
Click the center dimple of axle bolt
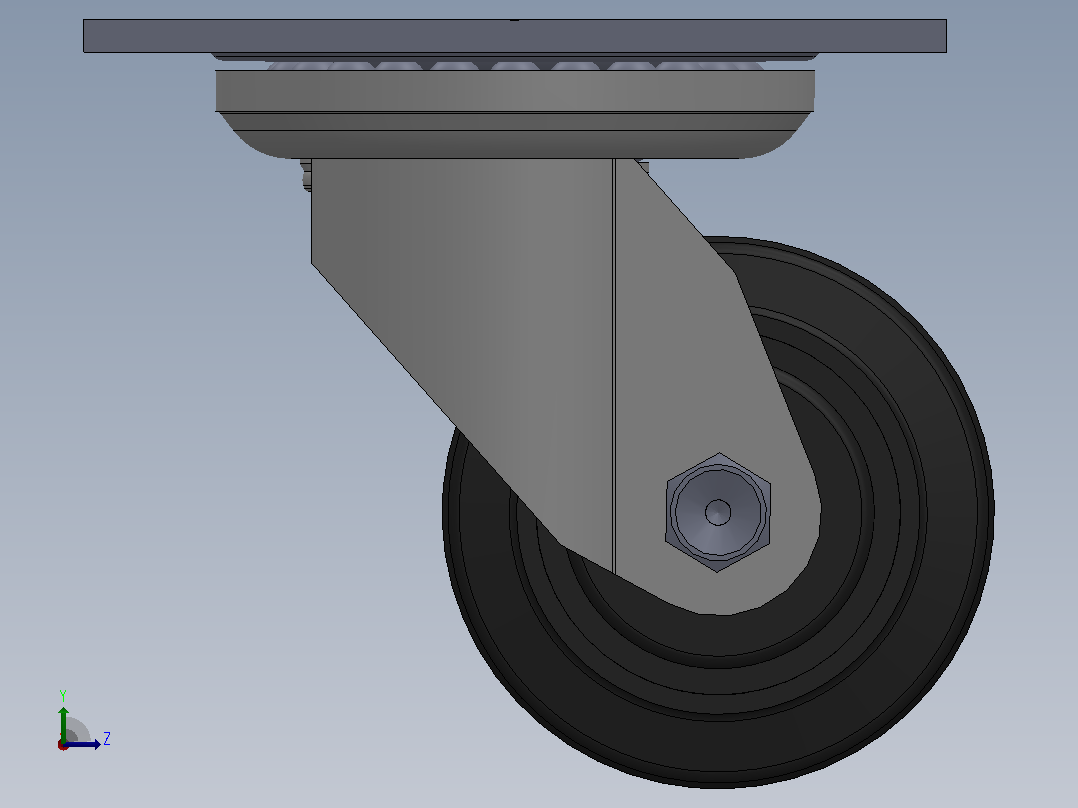coord(718,513)
